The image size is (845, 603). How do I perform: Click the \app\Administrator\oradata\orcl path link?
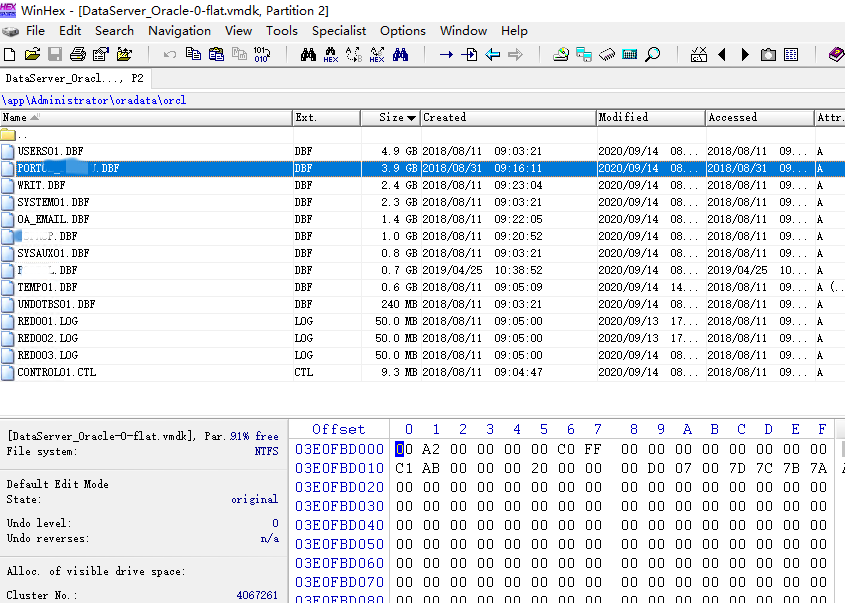[x=94, y=100]
